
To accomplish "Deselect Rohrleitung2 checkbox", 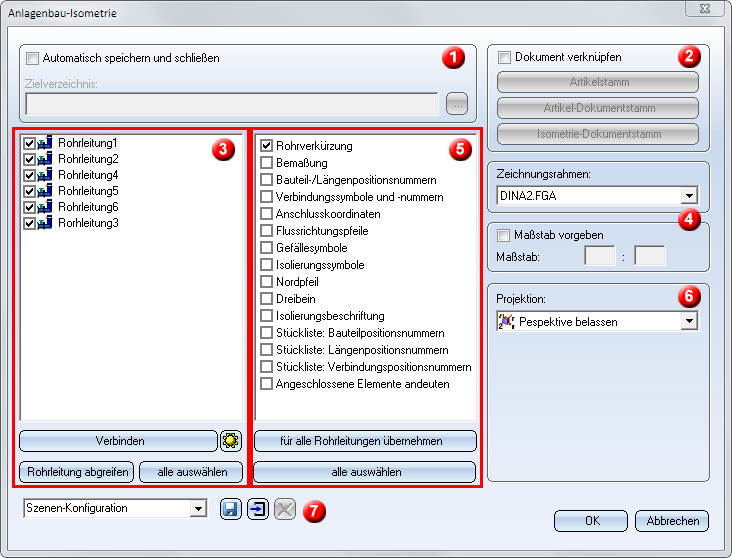I will (x=29, y=159).
